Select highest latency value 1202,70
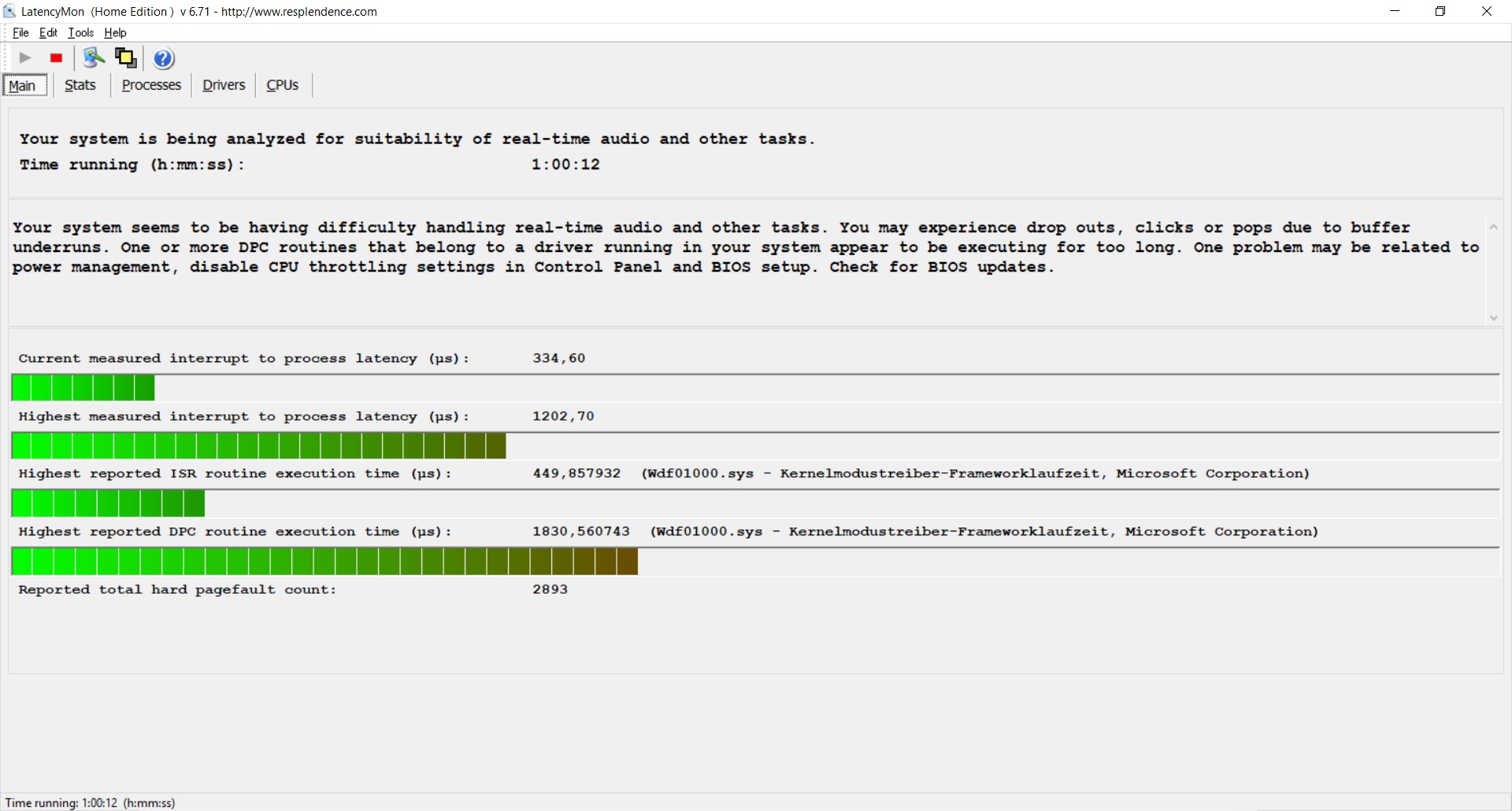The width and height of the screenshot is (1512, 811). (x=563, y=416)
